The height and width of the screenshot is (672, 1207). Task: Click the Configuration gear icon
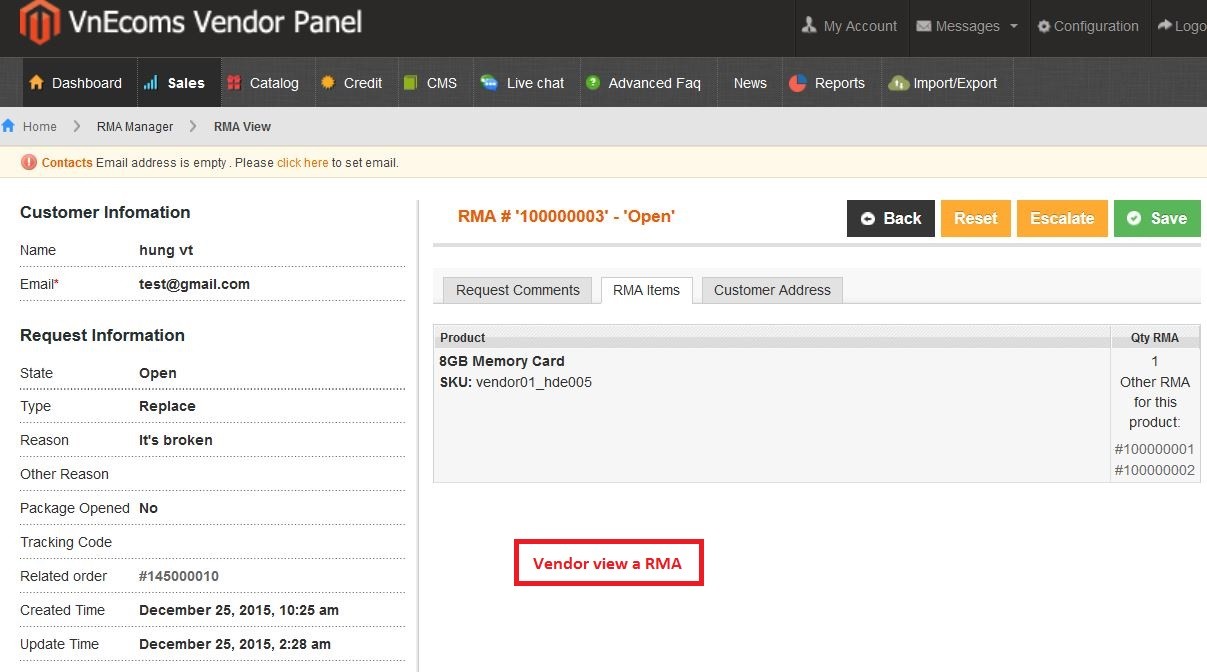pyautogui.click(x=1044, y=26)
